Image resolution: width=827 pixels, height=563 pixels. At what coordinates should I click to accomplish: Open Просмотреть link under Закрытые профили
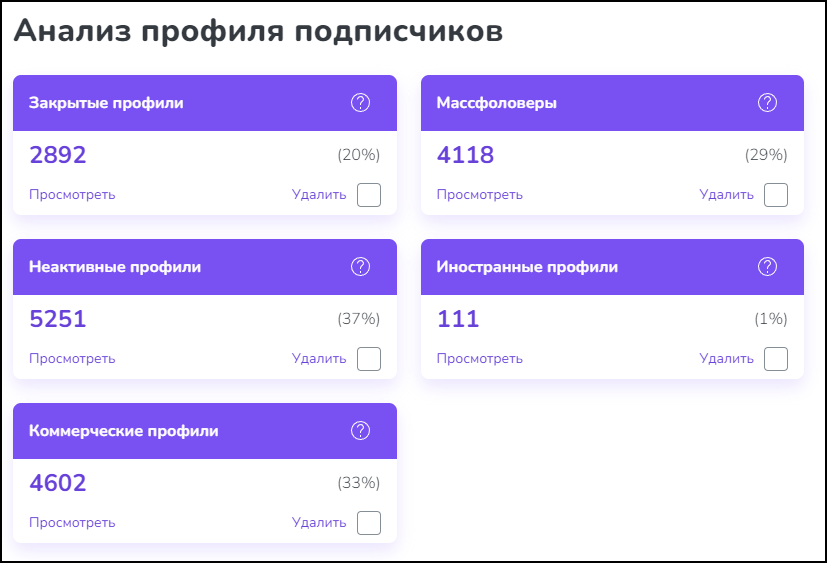pos(72,195)
